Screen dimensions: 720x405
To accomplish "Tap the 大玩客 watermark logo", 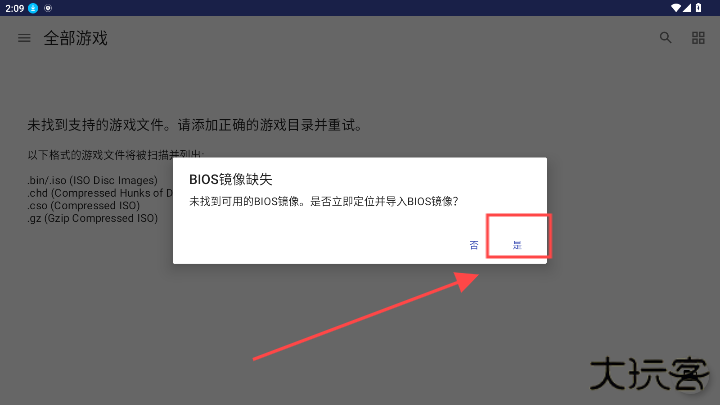I will tap(648, 374).
